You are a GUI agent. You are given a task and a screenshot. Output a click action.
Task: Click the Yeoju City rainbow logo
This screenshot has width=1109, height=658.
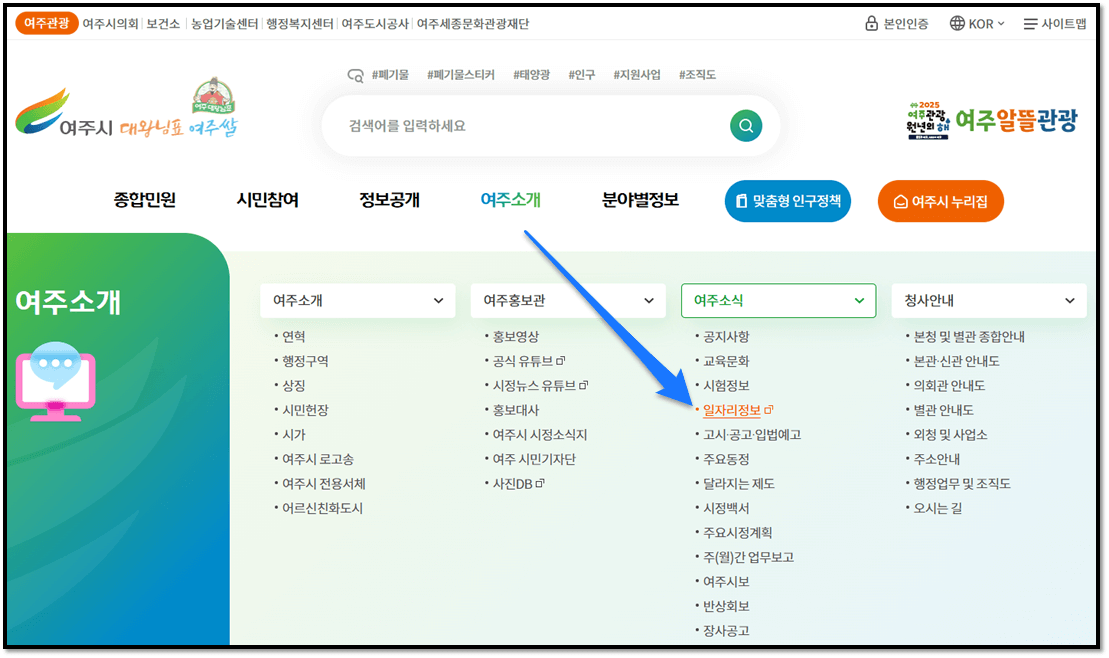click(42, 113)
